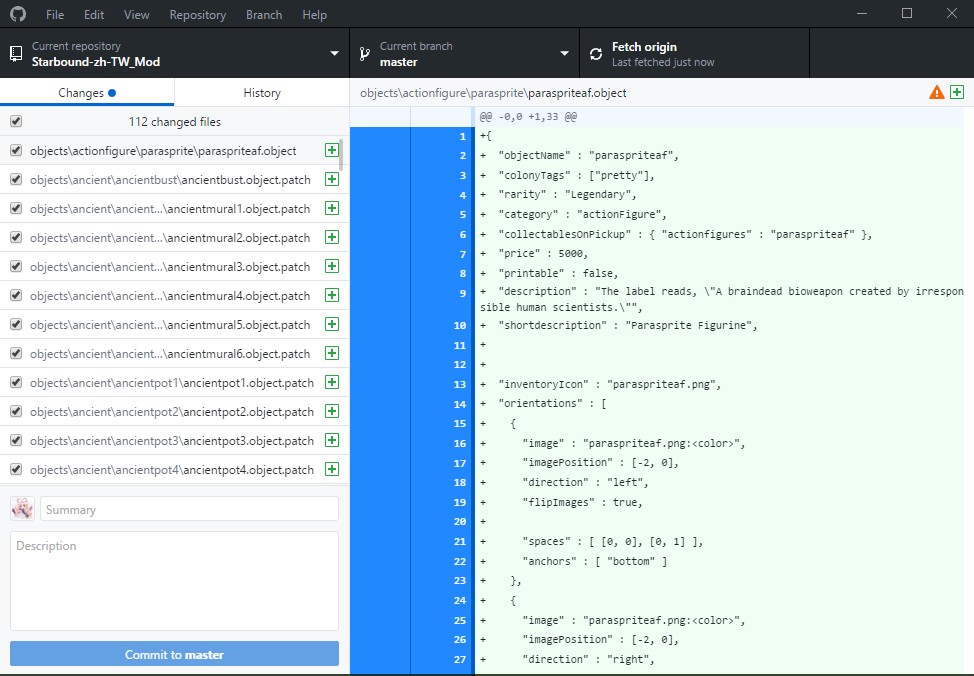Open the Repository menu
Image resolution: width=974 pixels, height=676 pixels.
coord(198,14)
